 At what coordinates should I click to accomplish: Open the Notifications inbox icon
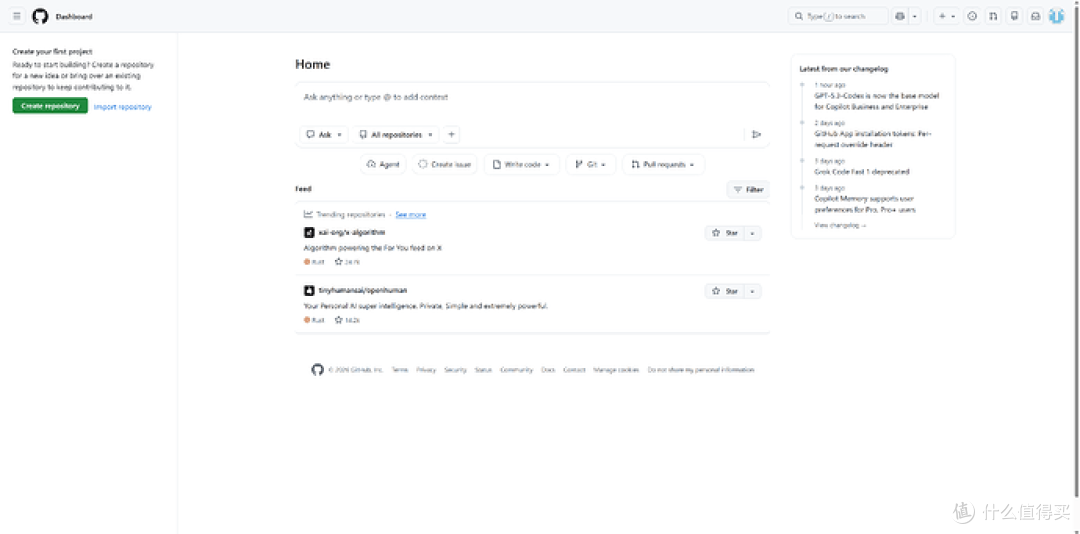click(x=1035, y=16)
